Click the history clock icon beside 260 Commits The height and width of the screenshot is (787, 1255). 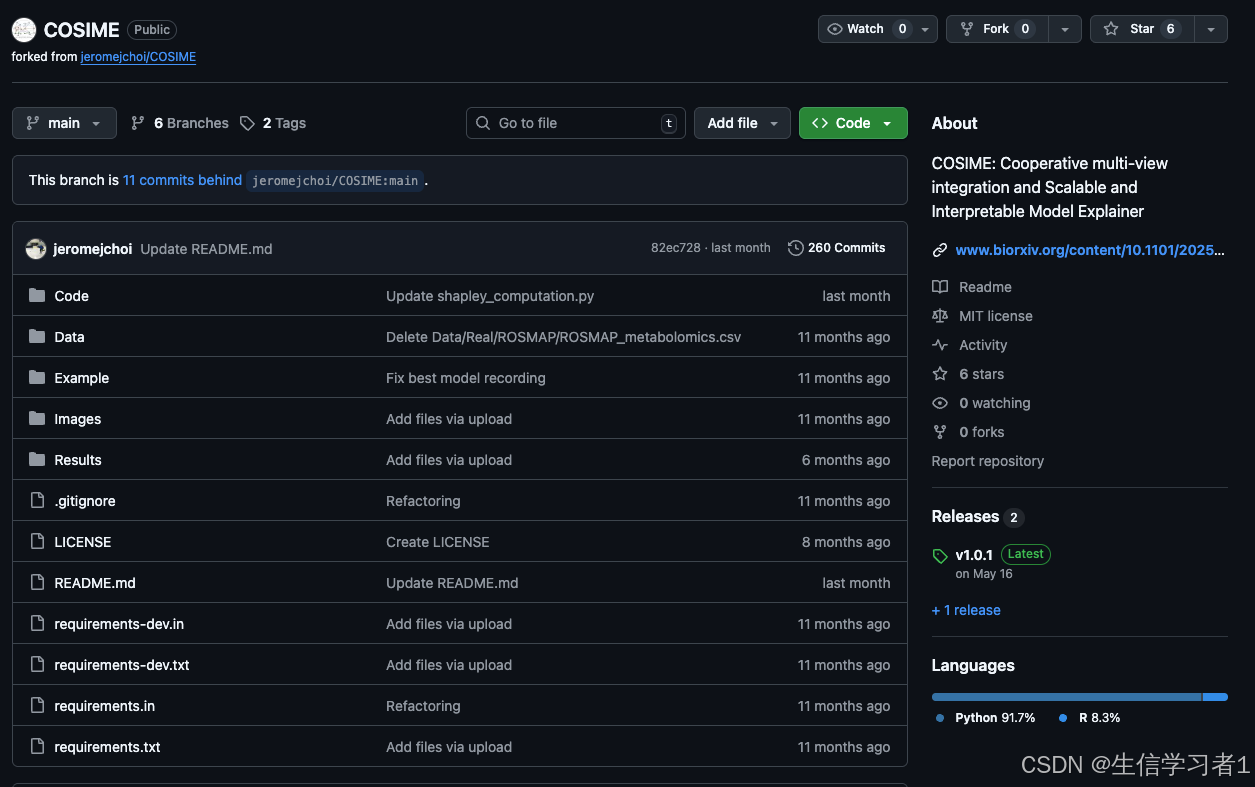795,248
